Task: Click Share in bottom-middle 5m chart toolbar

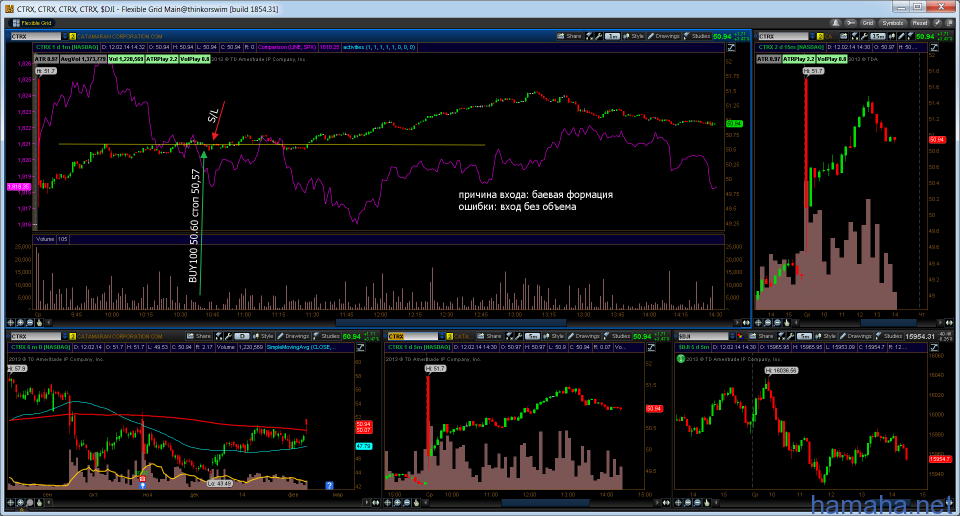Action: point(490,336)
